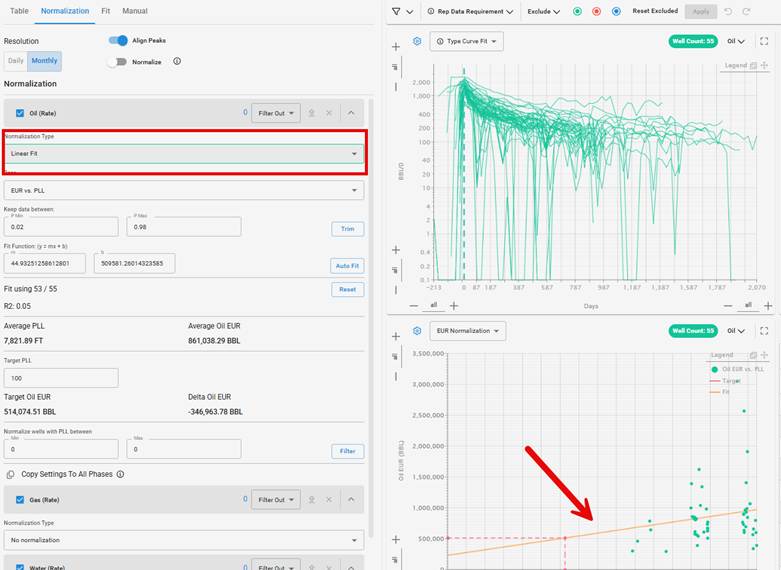Enable the Normalize switch
This screenshot has height=570, width=781.
click(x=118, y=62)
